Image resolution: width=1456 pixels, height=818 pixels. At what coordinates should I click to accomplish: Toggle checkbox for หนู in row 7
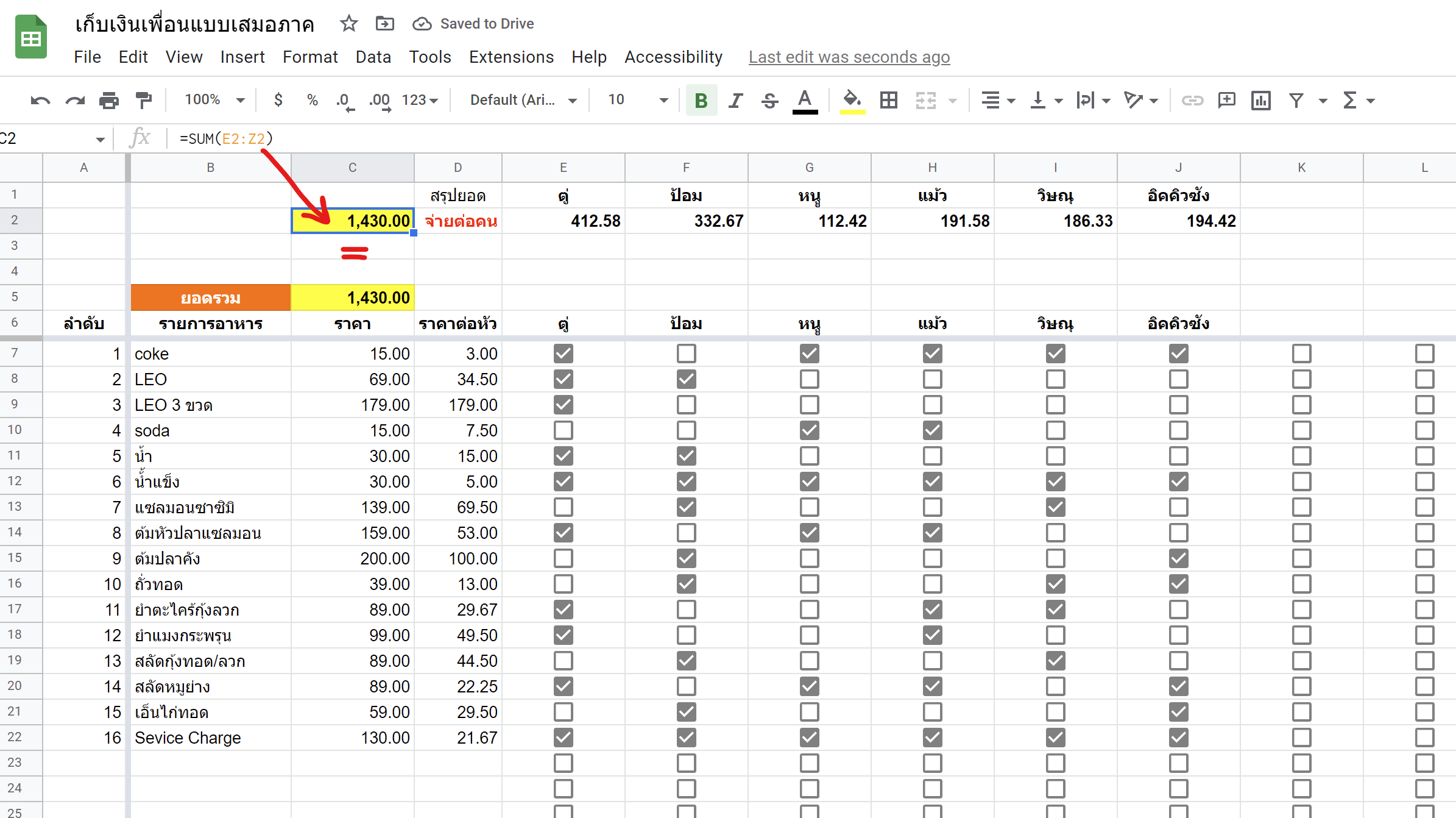pos(809,353)
